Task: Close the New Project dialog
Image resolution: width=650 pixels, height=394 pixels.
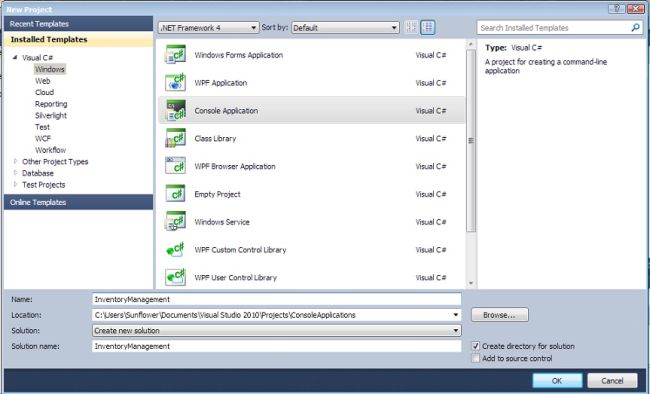Action: pos(635,8)
